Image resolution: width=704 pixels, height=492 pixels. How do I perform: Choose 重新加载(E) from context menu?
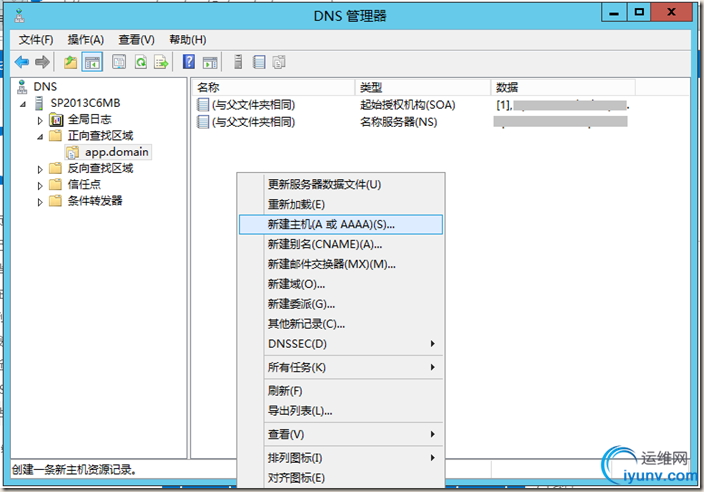pos(341,204)
